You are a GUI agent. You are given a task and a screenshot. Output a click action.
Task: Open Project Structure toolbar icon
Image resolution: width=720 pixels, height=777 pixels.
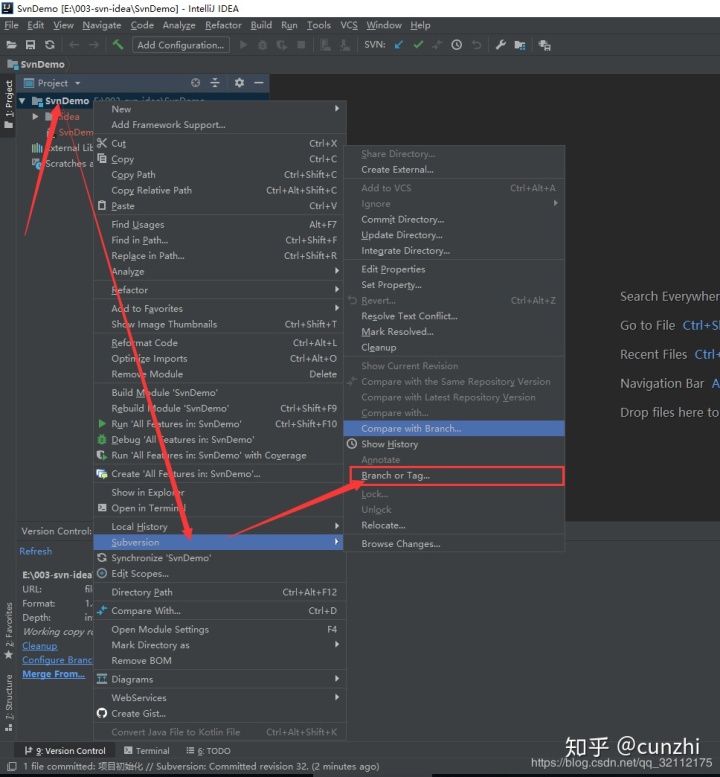(x=519, y=45)
